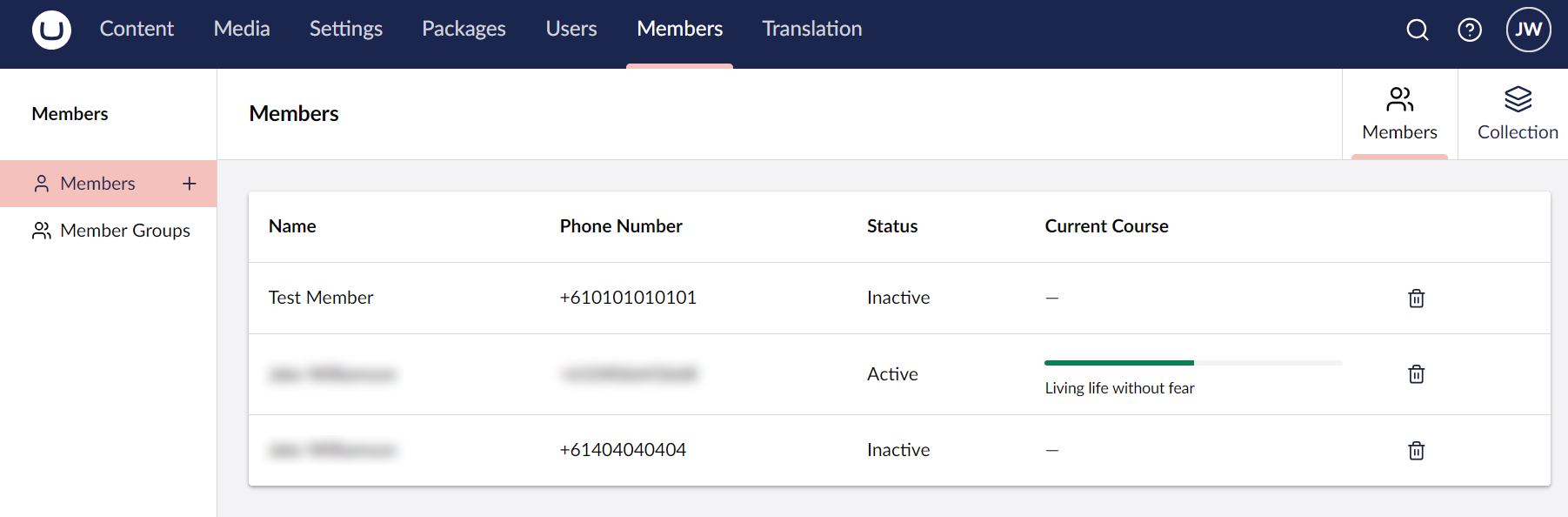The width and height of the screenshot is (1568, 517).
Task: Switch to the Translation section
Action: pyautogui.click(x=812, y=29)
